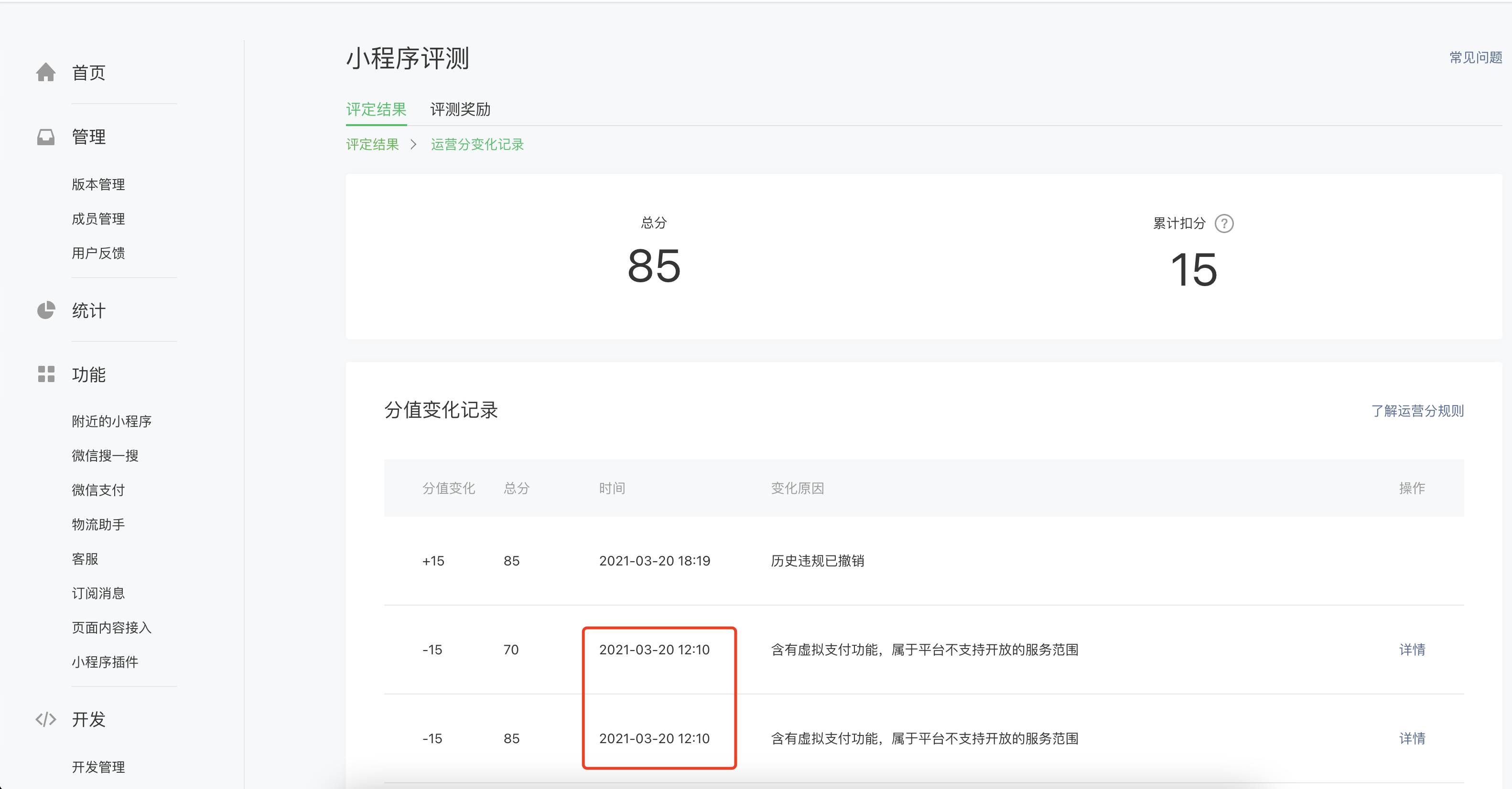Open 用户反馈 menu item
Screen dimensions: 1512x789
(98, 253)
